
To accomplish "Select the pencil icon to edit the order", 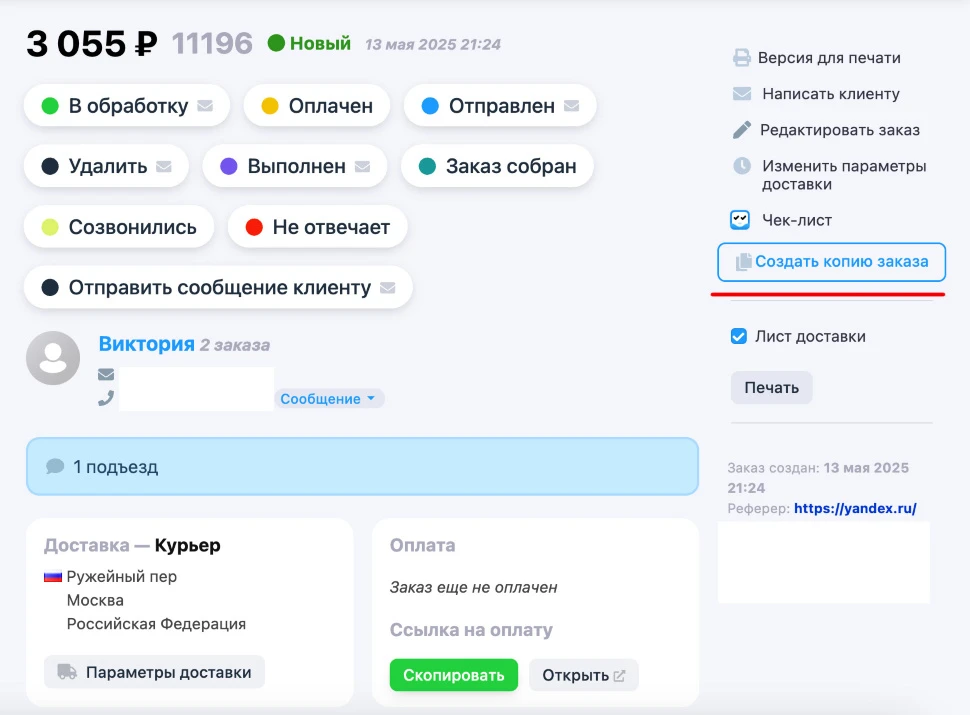I will pos(740,130).
